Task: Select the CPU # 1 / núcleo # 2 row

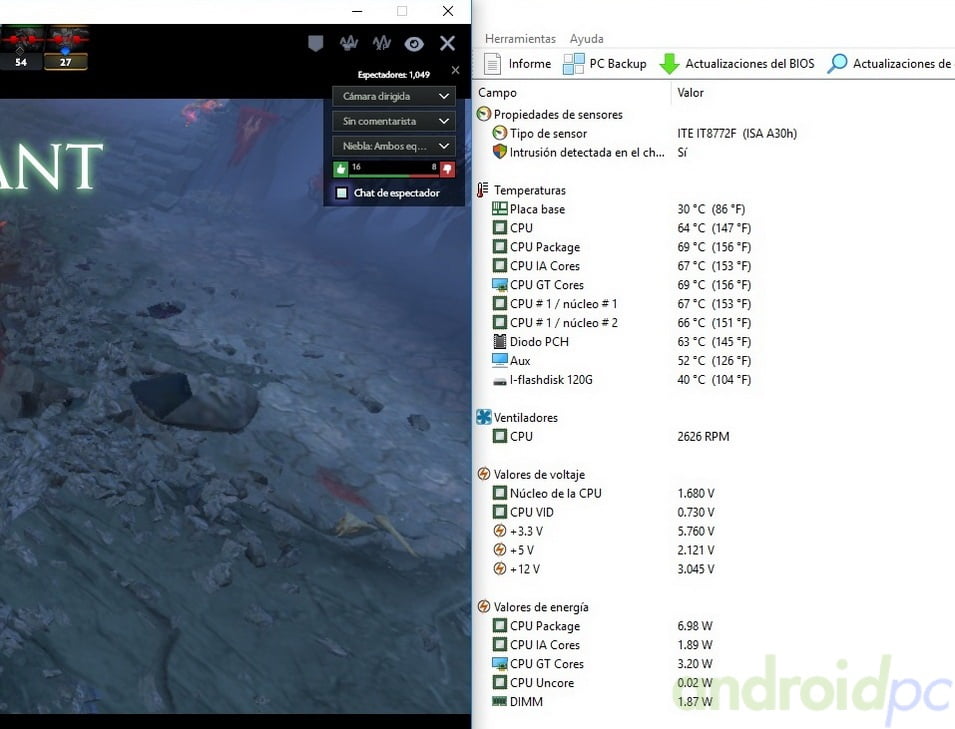Action: (x=621, y=322)
